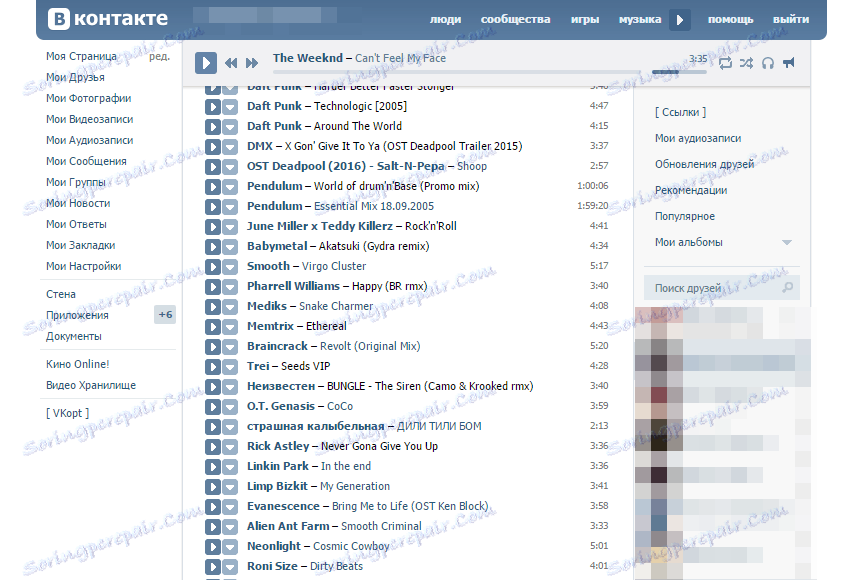This screenshot has width=868, height=580.
Task: Expand the Мои альбомы arrow
Action: coord(787,242)
